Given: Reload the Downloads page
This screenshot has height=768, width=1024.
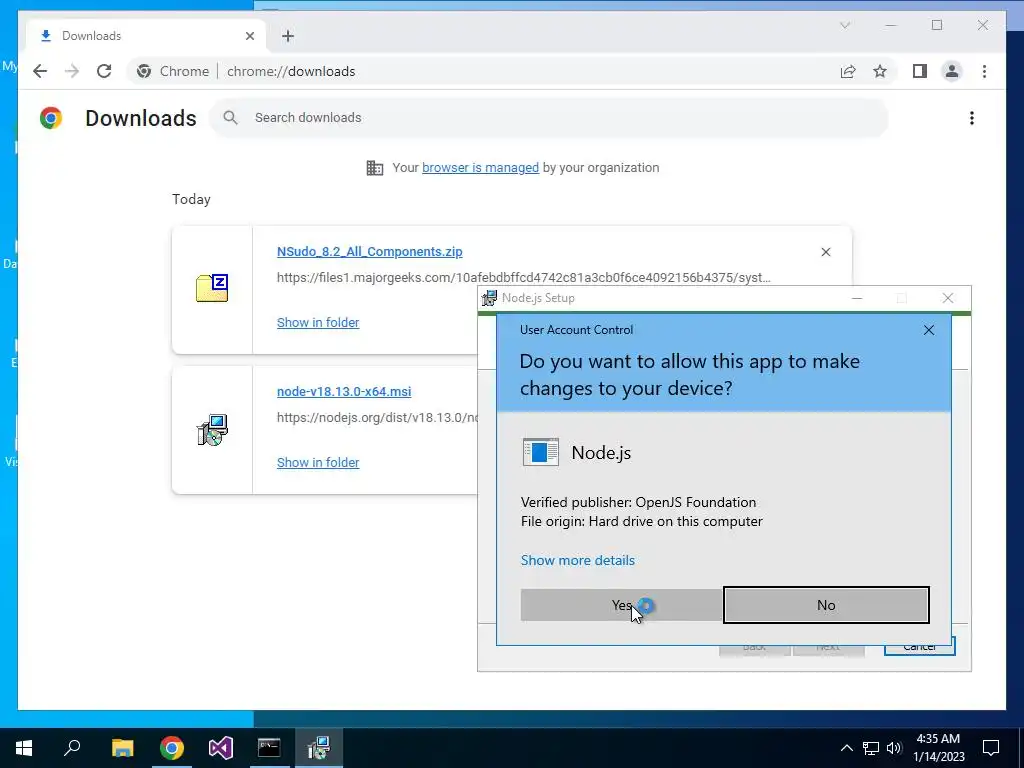Looking at the screenshot, I should [104, 71].
